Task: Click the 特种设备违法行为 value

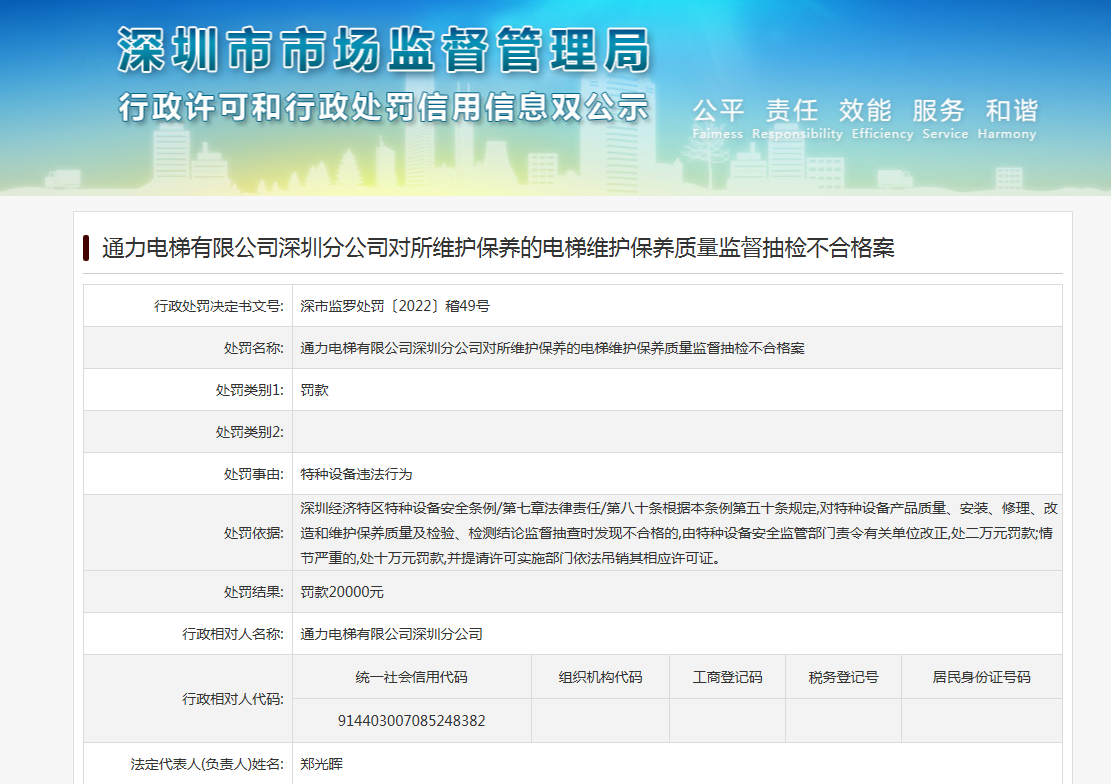Action: [356, 474]
